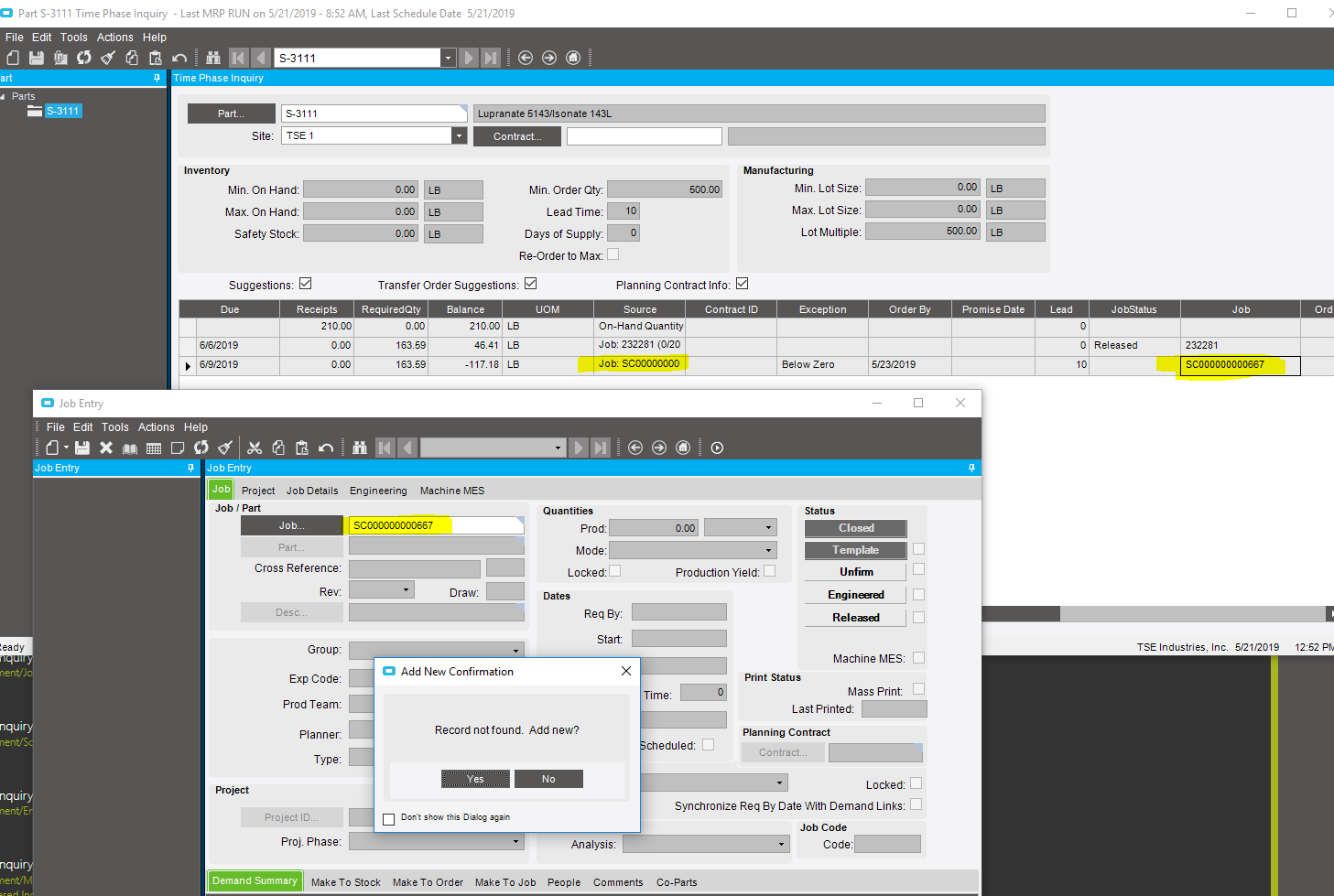
Task: Toggle Transfer Order Suggestions checkbox
Action: pyautogui.click(x=531, y=284)
